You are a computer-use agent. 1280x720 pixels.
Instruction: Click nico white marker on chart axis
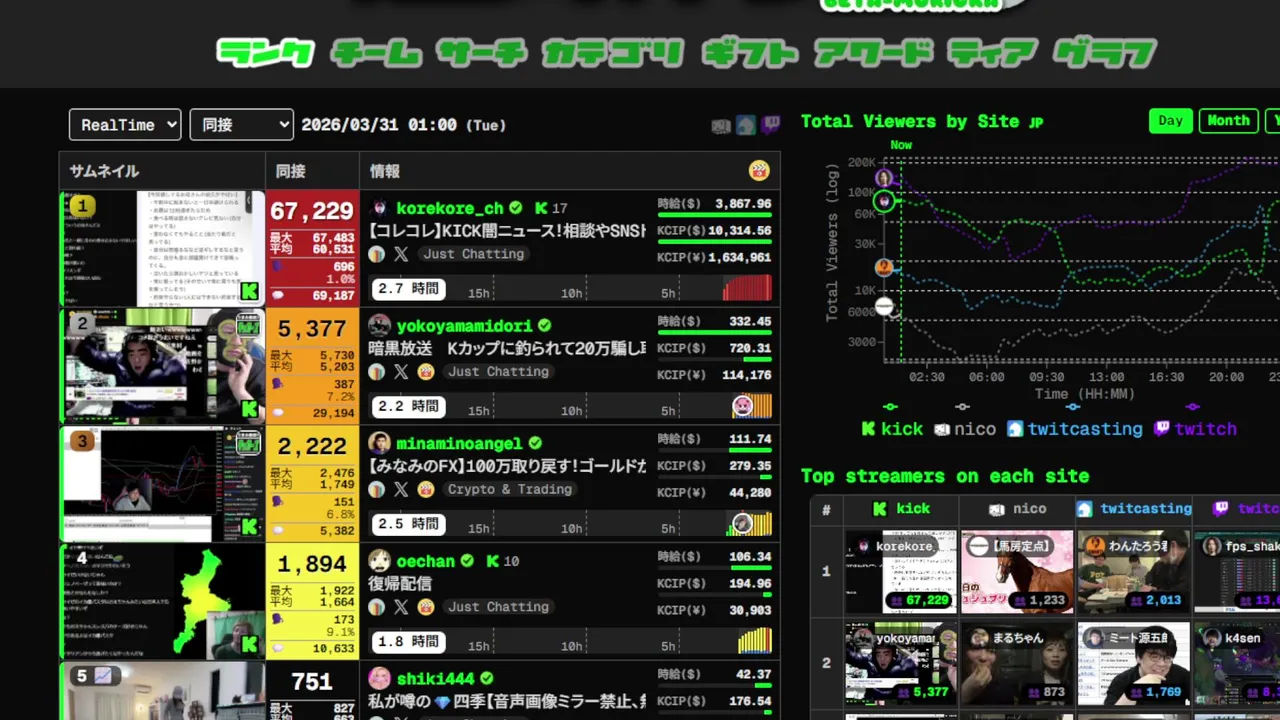(x=884, y=306)
